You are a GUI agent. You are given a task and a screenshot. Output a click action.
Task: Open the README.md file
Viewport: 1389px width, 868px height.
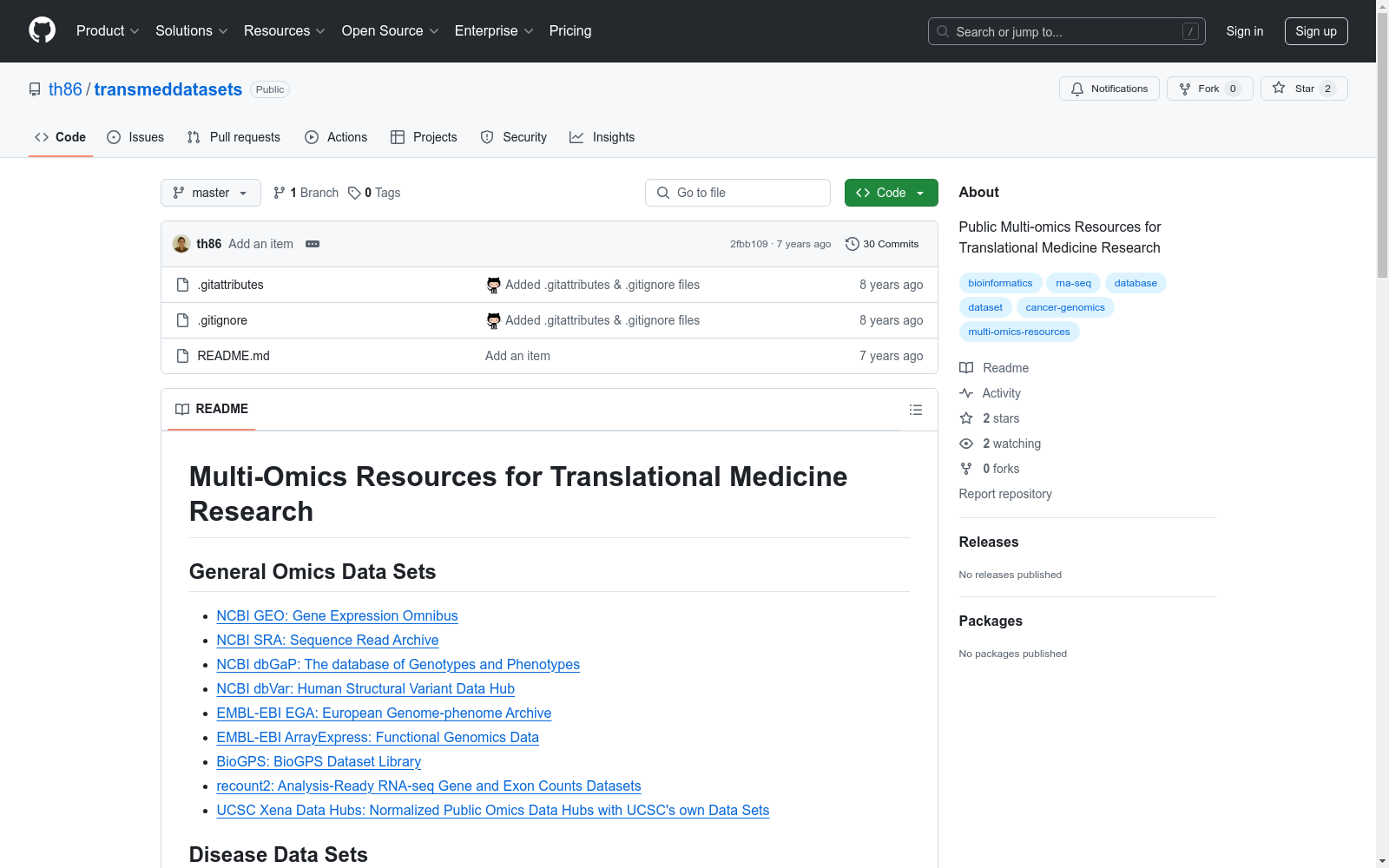coord(234,356)
